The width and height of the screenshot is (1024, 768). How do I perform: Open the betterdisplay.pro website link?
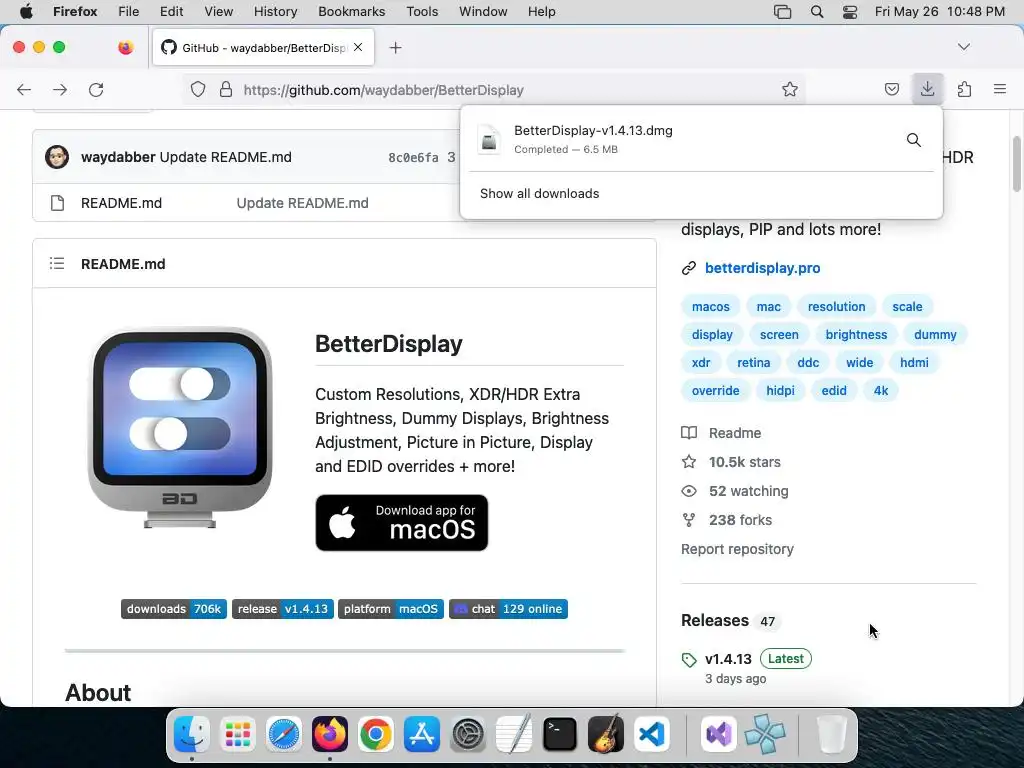[x=762, y=268]
